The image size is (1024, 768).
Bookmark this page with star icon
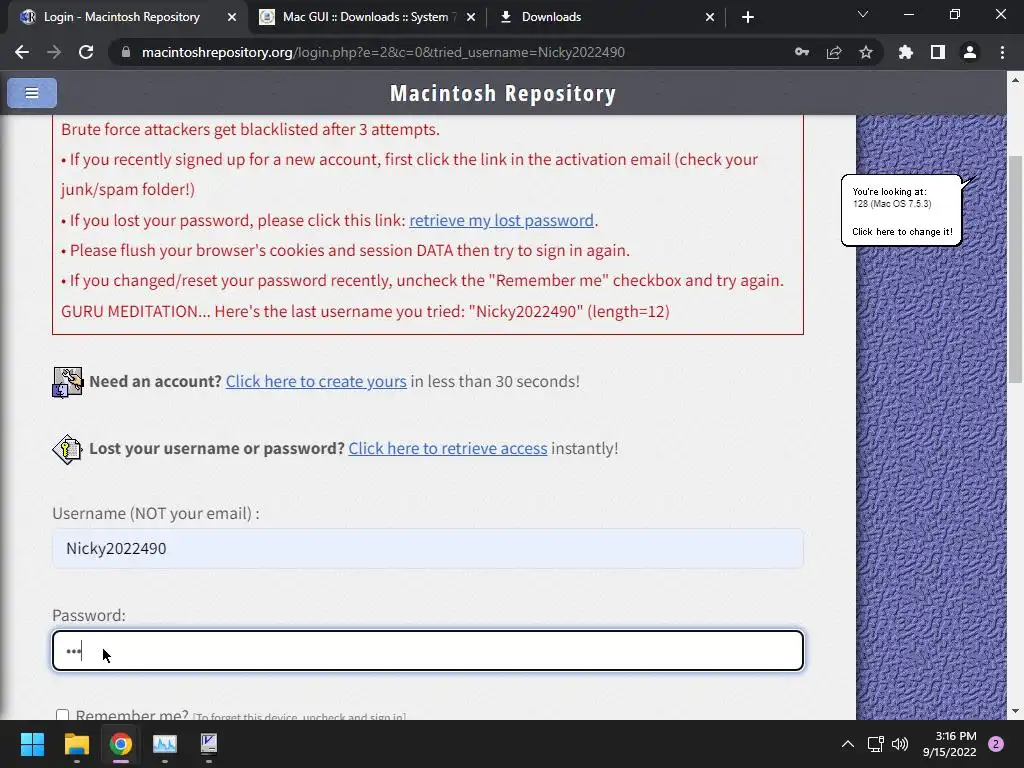866,52
